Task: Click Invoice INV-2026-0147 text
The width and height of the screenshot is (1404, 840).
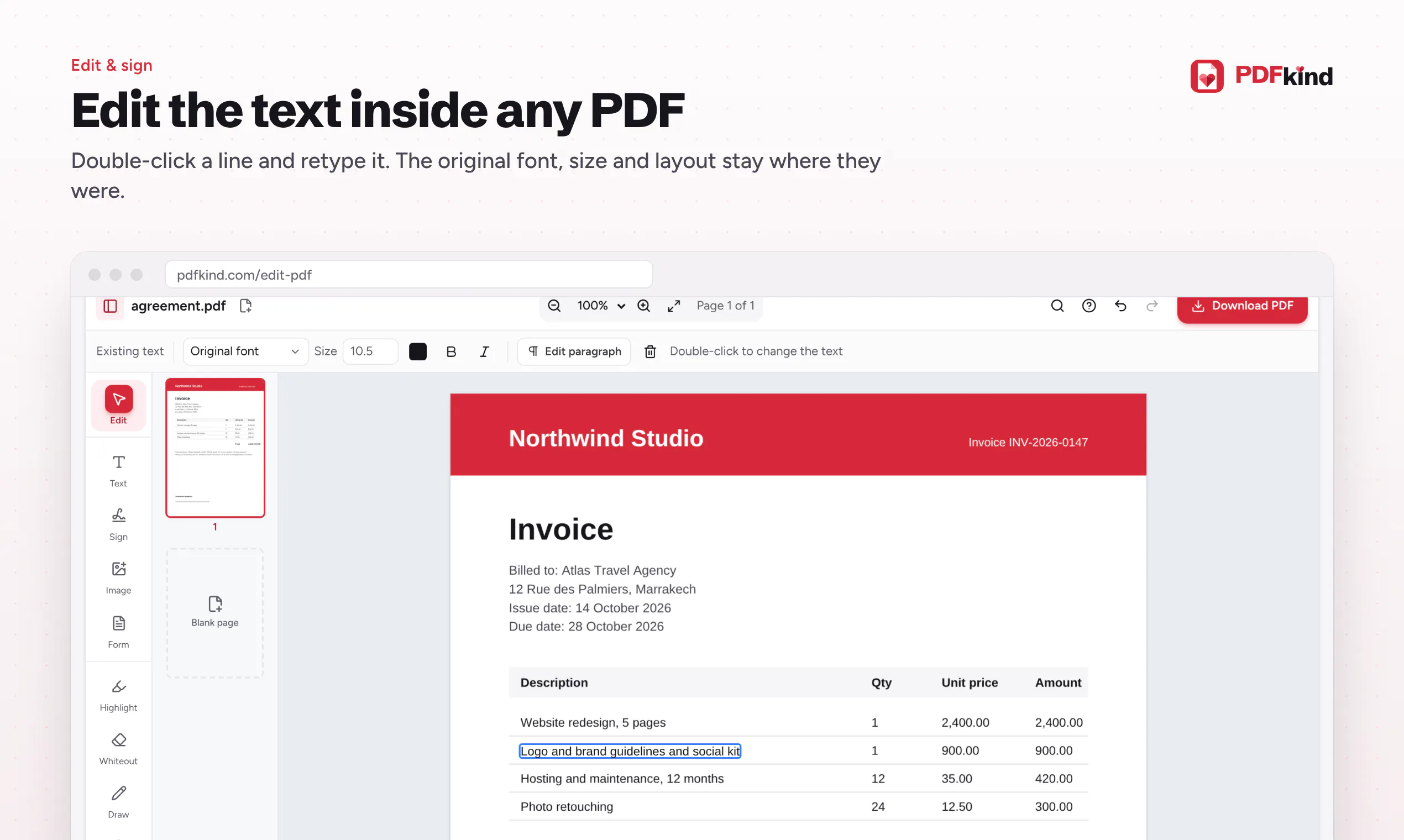Action: (x=1028, y=442)
